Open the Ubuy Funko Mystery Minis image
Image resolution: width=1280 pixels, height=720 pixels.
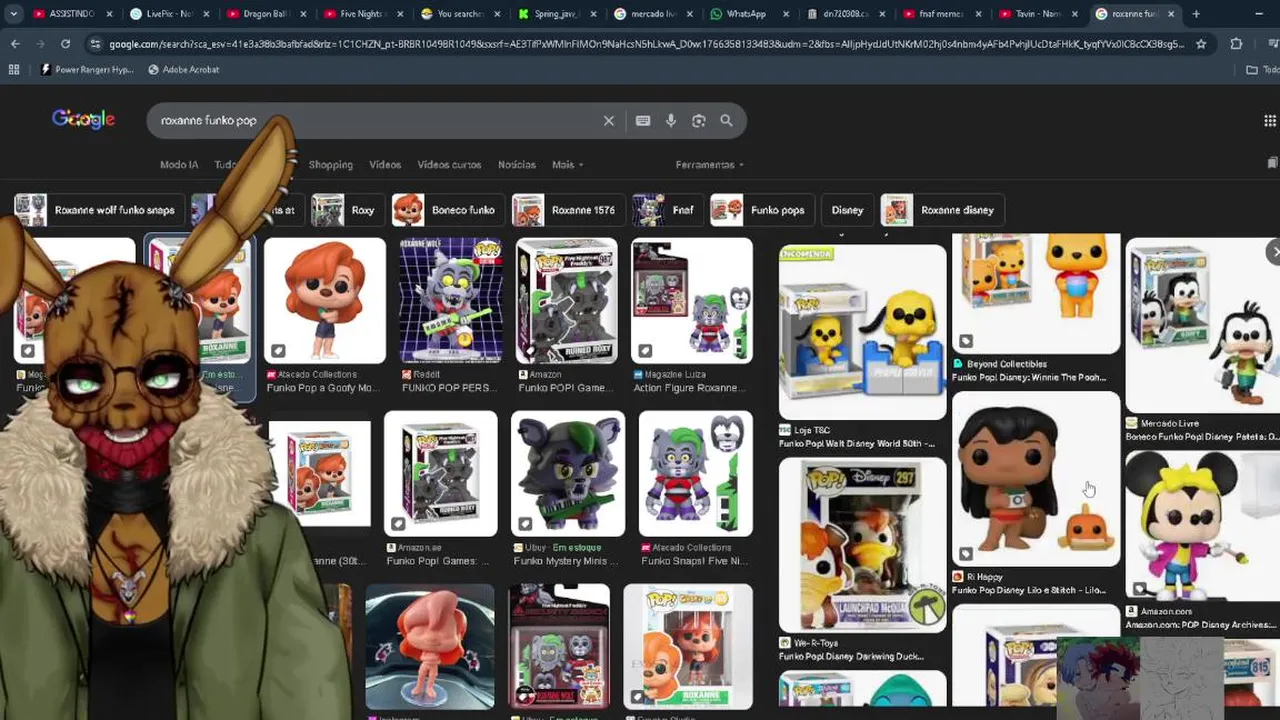pyautogui.click(x=567, y=473)
